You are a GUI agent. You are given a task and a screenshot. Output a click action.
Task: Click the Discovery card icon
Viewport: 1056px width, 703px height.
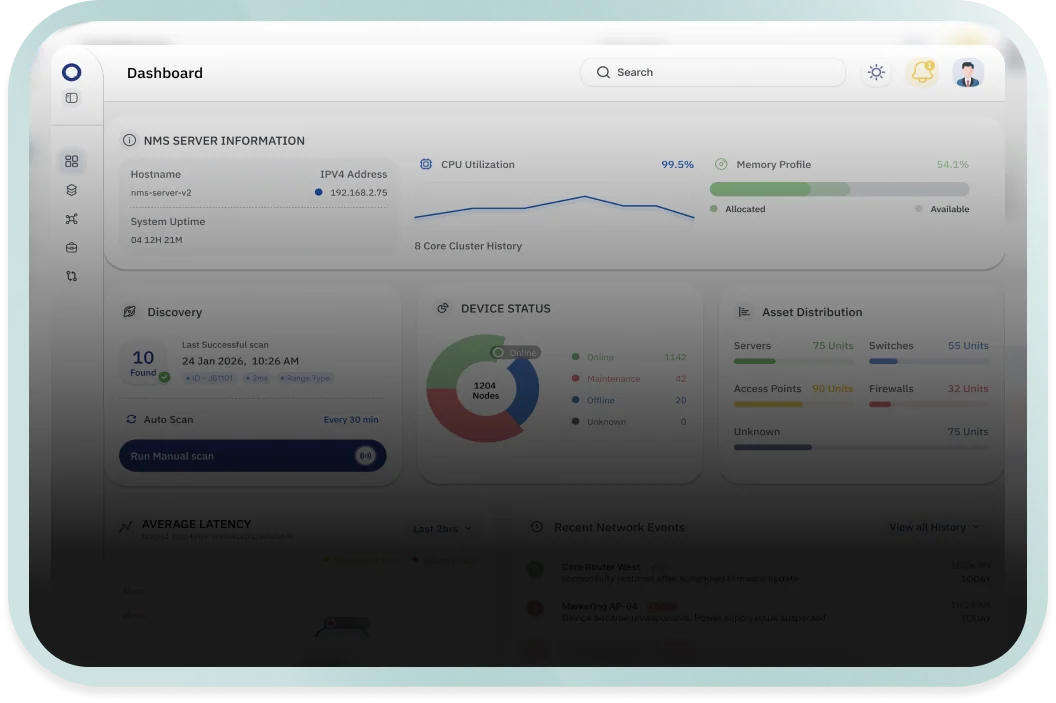[x=129, y=312]
